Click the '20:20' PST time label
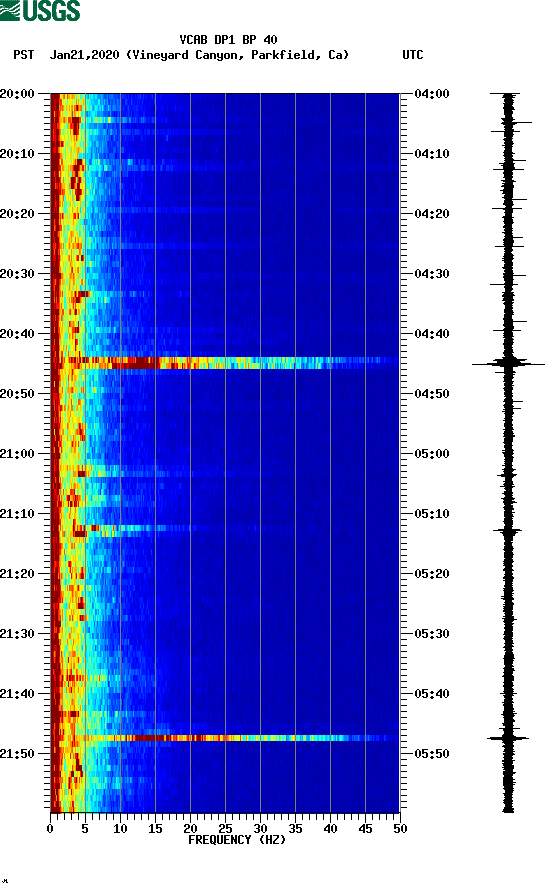The image size is (552, 892). [18, 214]
